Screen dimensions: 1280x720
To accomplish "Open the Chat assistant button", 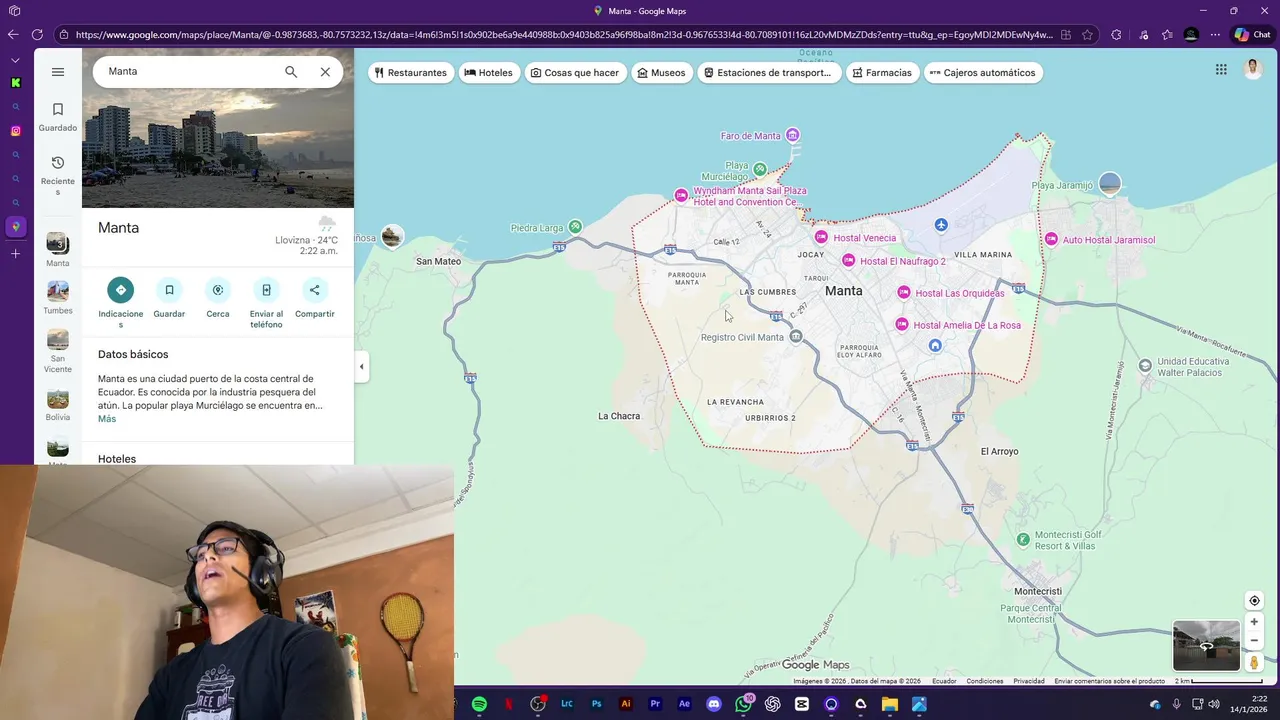I will click(x=1252, y=34).
